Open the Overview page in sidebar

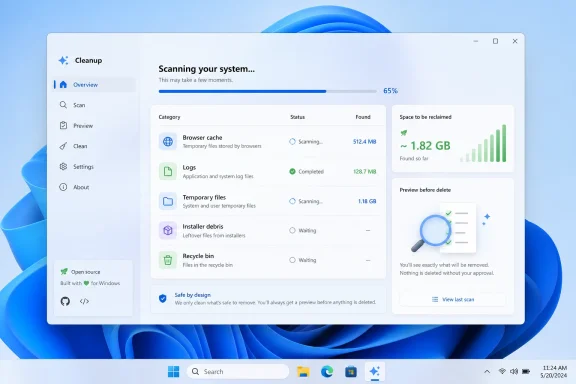coord(94,85)
